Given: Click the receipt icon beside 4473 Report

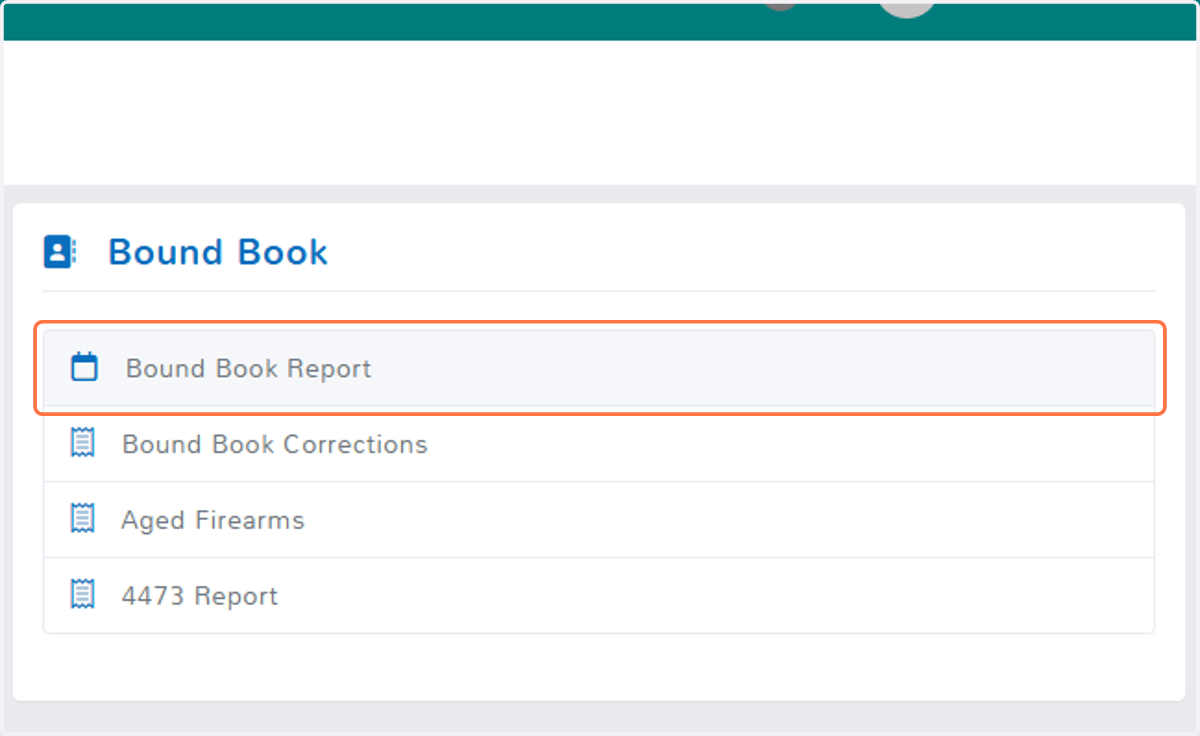Looking at the screenshot, I should 83,595.
